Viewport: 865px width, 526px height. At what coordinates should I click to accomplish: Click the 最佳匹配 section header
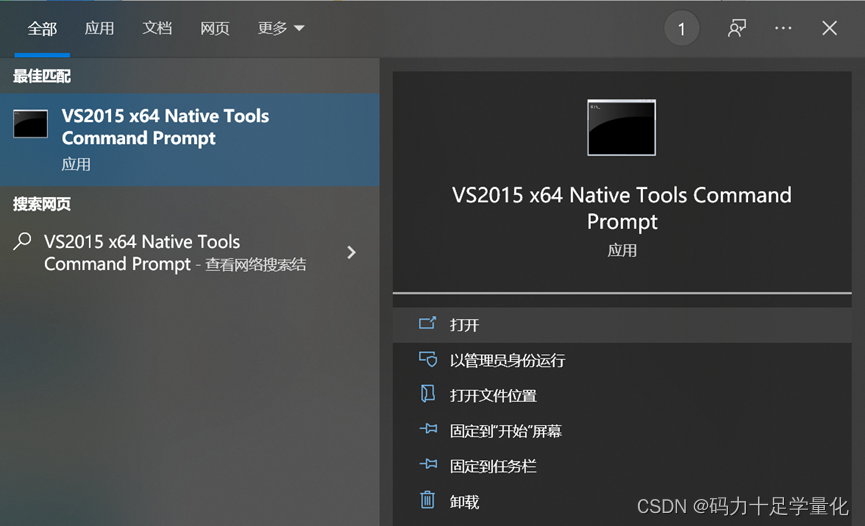point(42,76)
